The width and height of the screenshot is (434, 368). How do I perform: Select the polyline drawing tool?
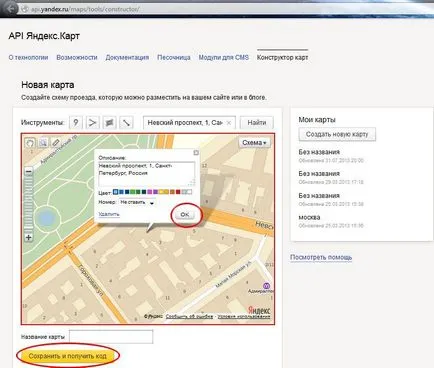click(x=92, y=123)
